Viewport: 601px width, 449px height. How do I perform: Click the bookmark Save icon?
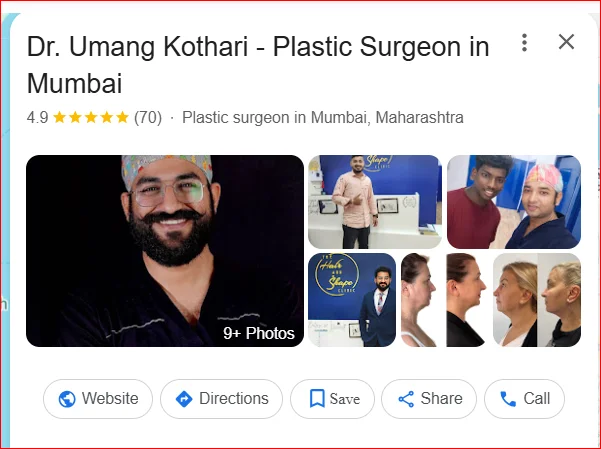[317, 398]
